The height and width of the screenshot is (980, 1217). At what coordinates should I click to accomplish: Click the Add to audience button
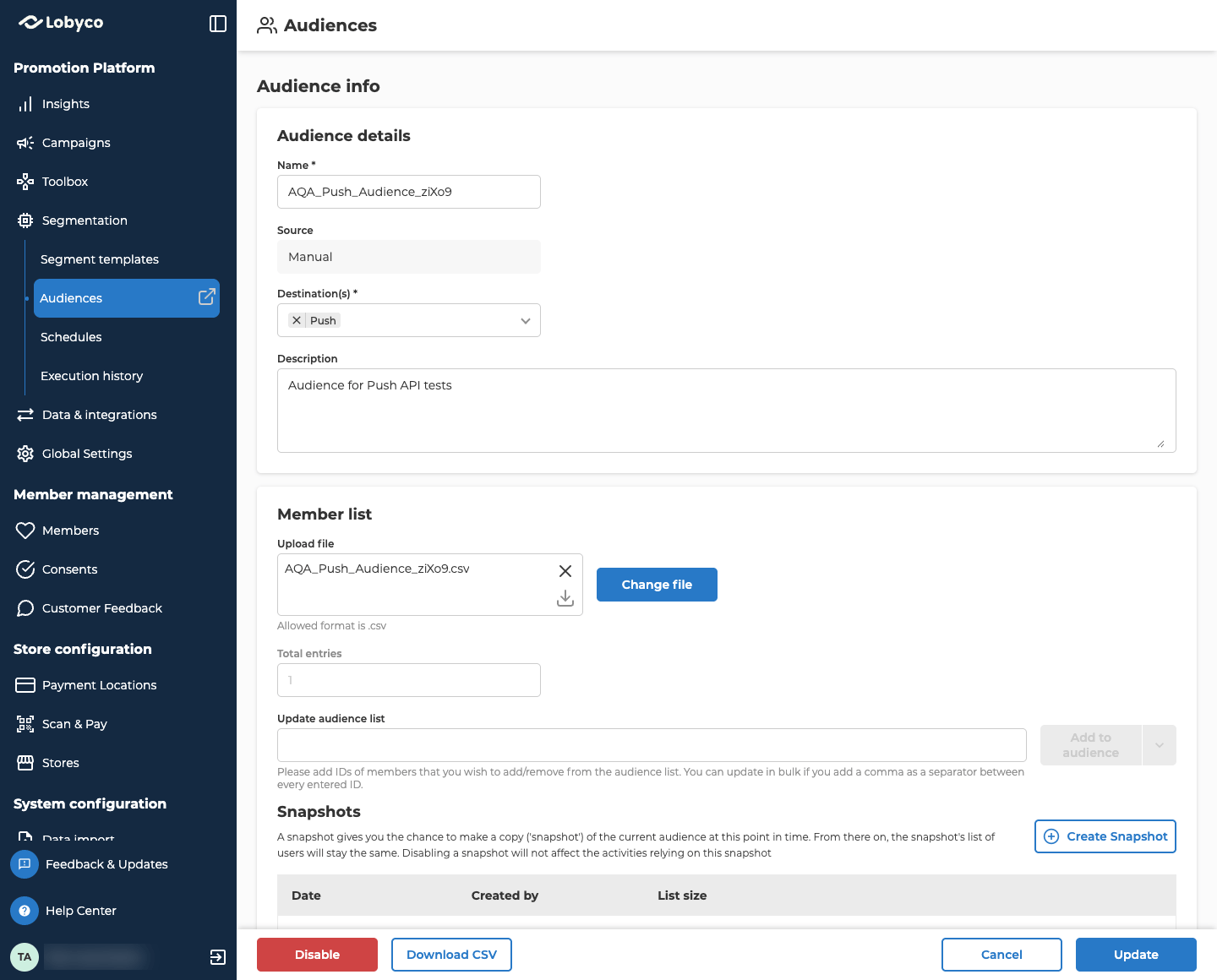point(1091,745)
